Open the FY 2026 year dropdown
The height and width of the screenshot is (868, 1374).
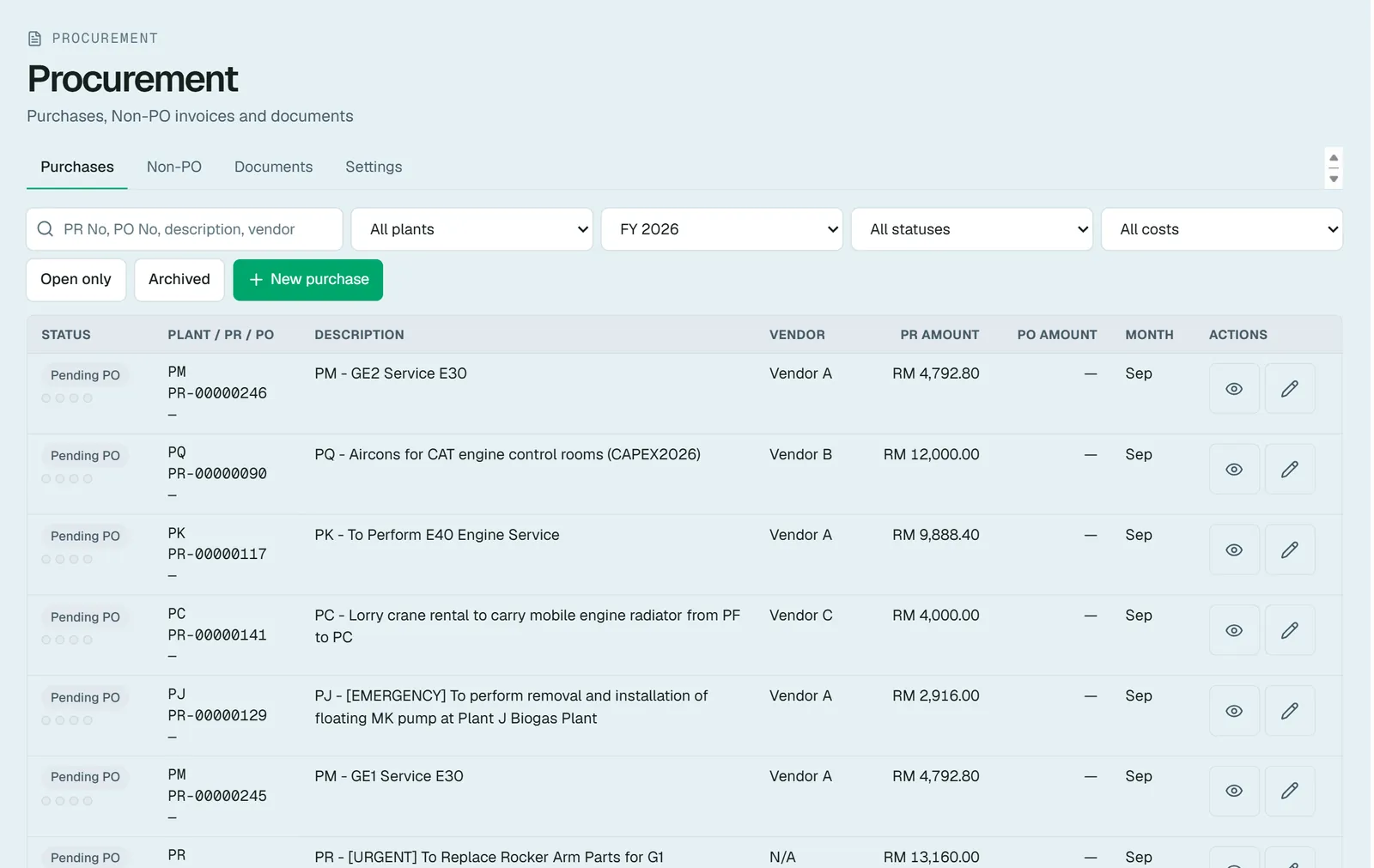(x=721, y=229)
